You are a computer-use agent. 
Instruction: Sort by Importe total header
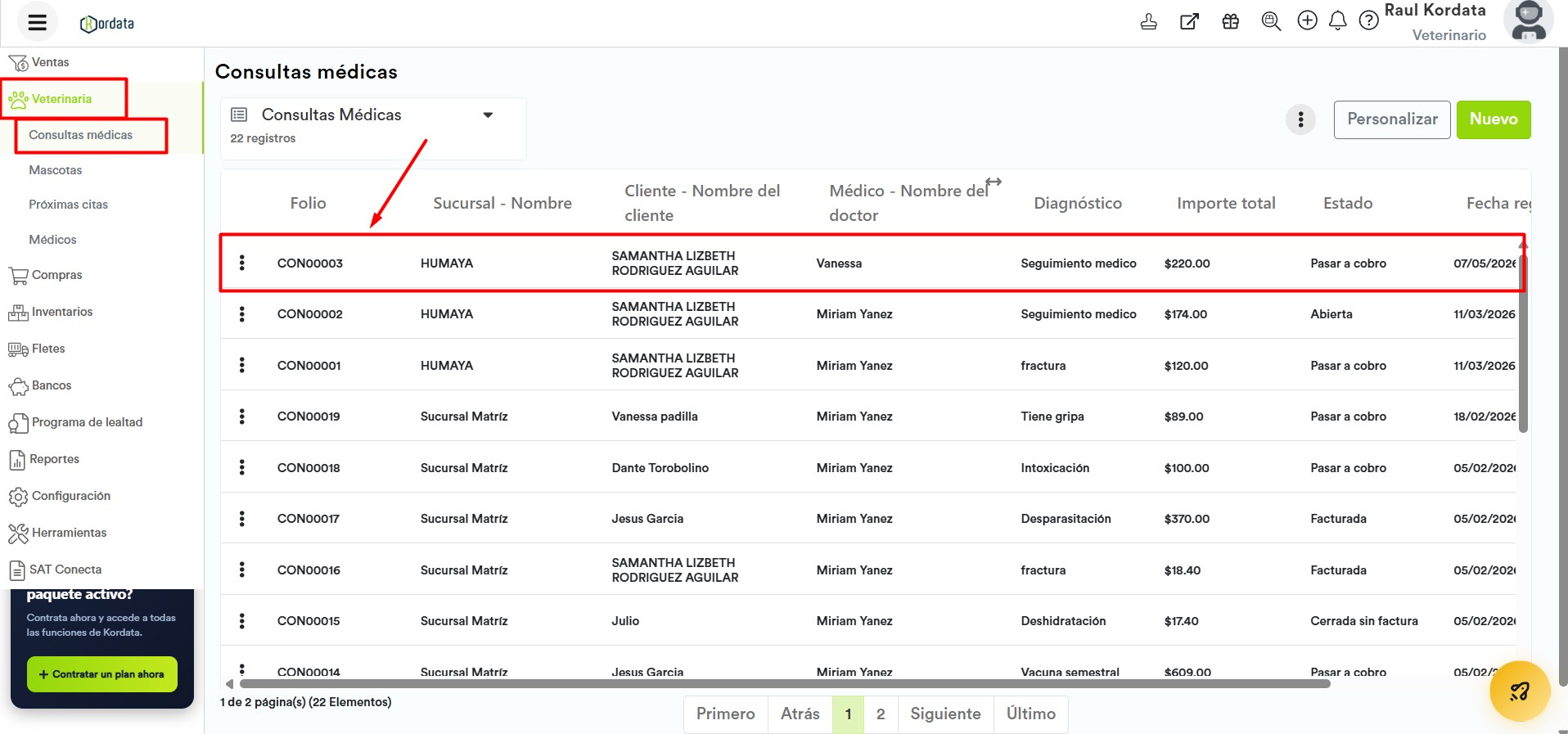coord(1226,203)
